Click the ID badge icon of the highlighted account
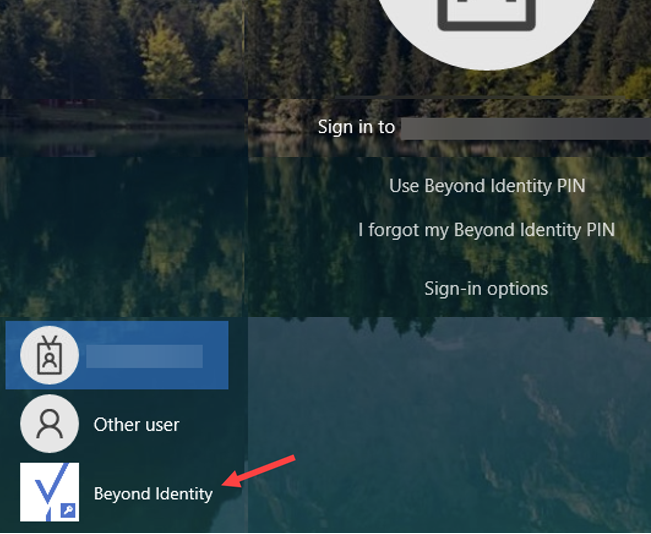This screenshot has width=651, height=534. 49,356
